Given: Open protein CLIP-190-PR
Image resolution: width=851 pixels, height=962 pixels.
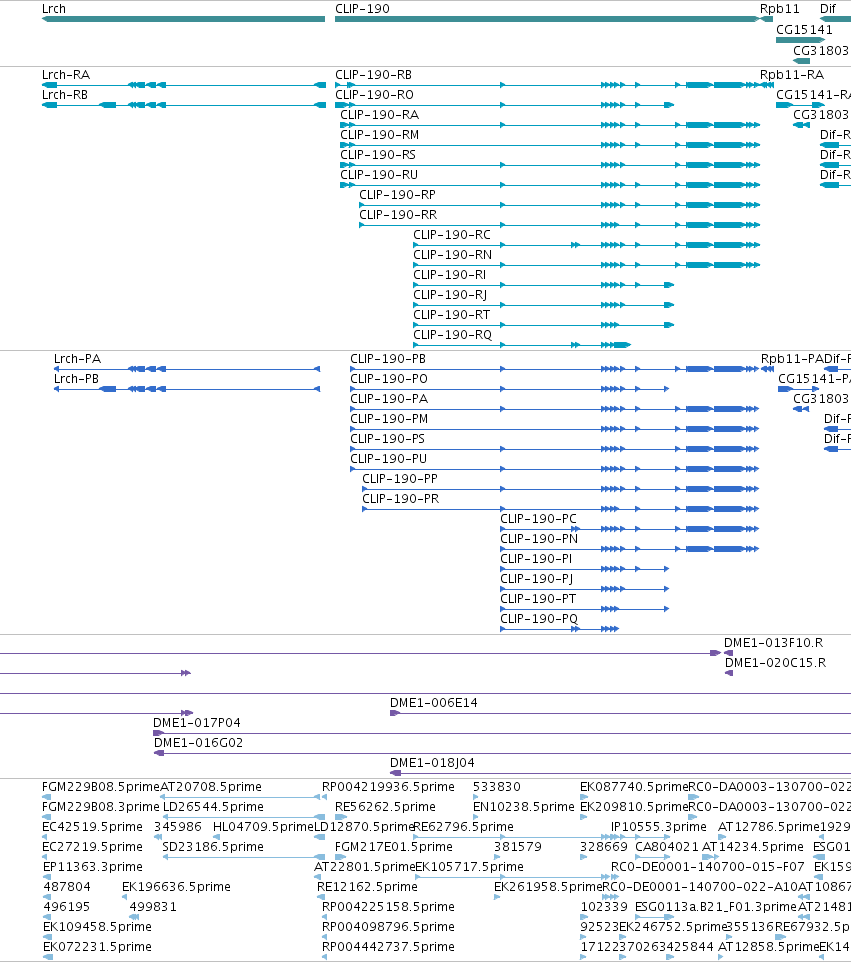Looking at the screenshot, I should [x=401, y=499].
